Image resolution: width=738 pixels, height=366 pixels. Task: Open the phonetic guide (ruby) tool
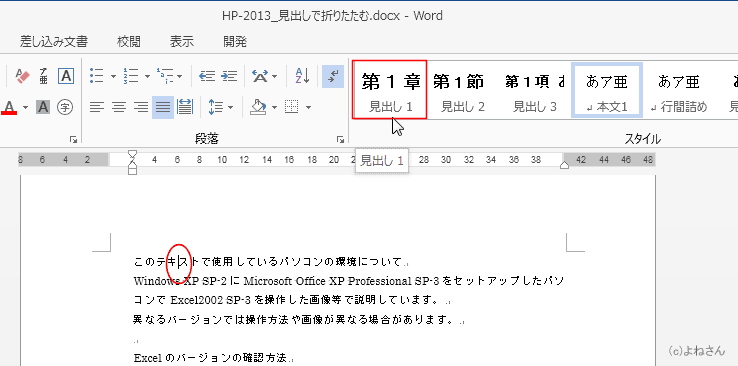[43, 76]
